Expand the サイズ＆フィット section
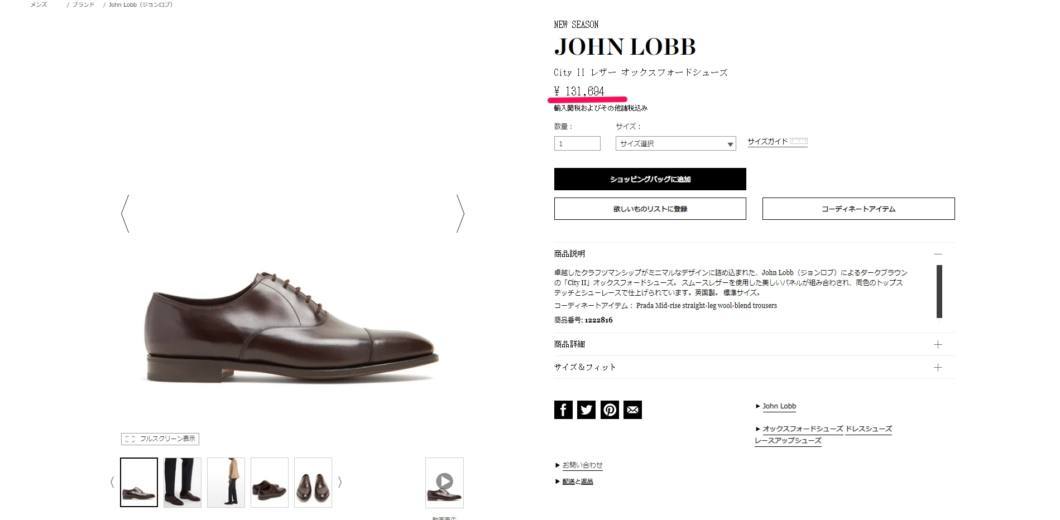This screenshot has height=520, width=1060. point(754,367)
